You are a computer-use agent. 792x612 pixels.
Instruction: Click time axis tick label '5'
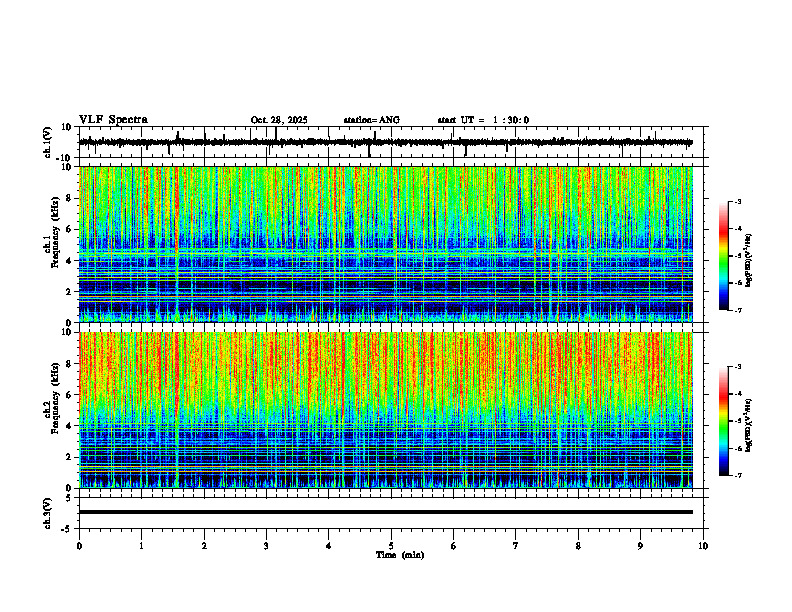click(x=391, y=546)
